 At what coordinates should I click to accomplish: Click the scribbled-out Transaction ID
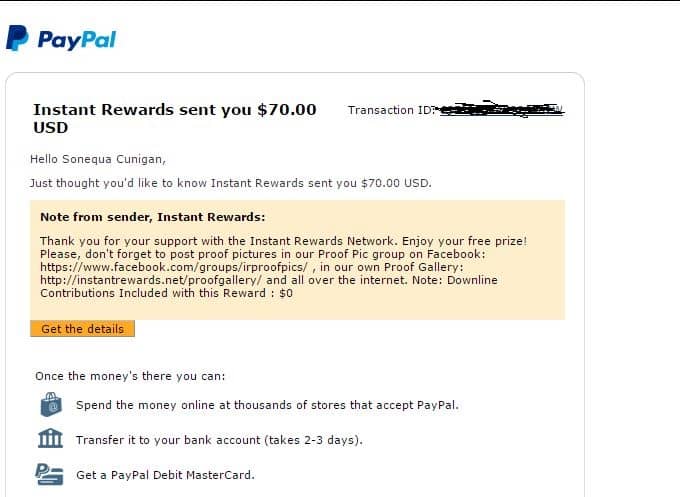pos(500,109)
